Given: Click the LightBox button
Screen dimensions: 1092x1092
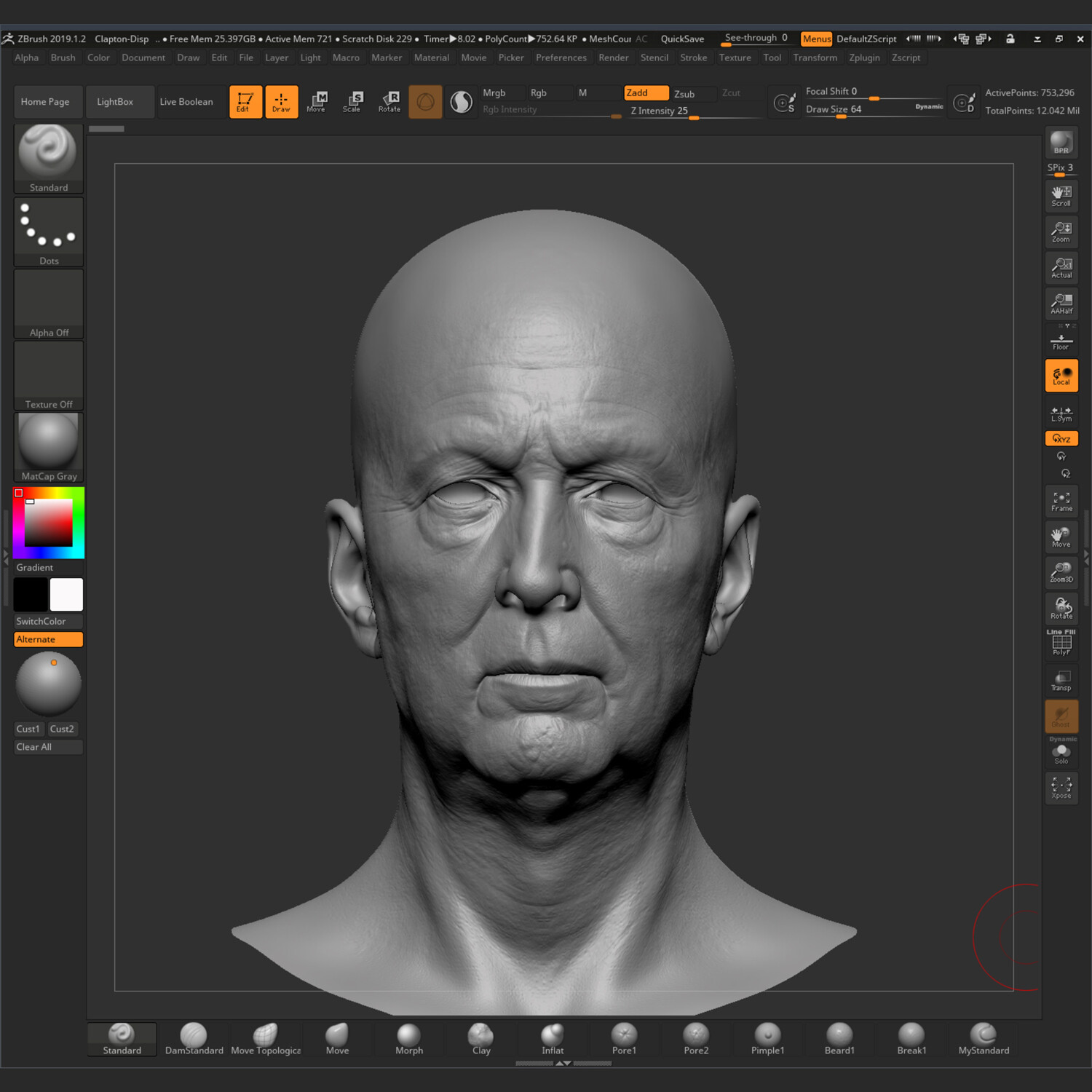Looking at the screenshot, I should [115, 102].
